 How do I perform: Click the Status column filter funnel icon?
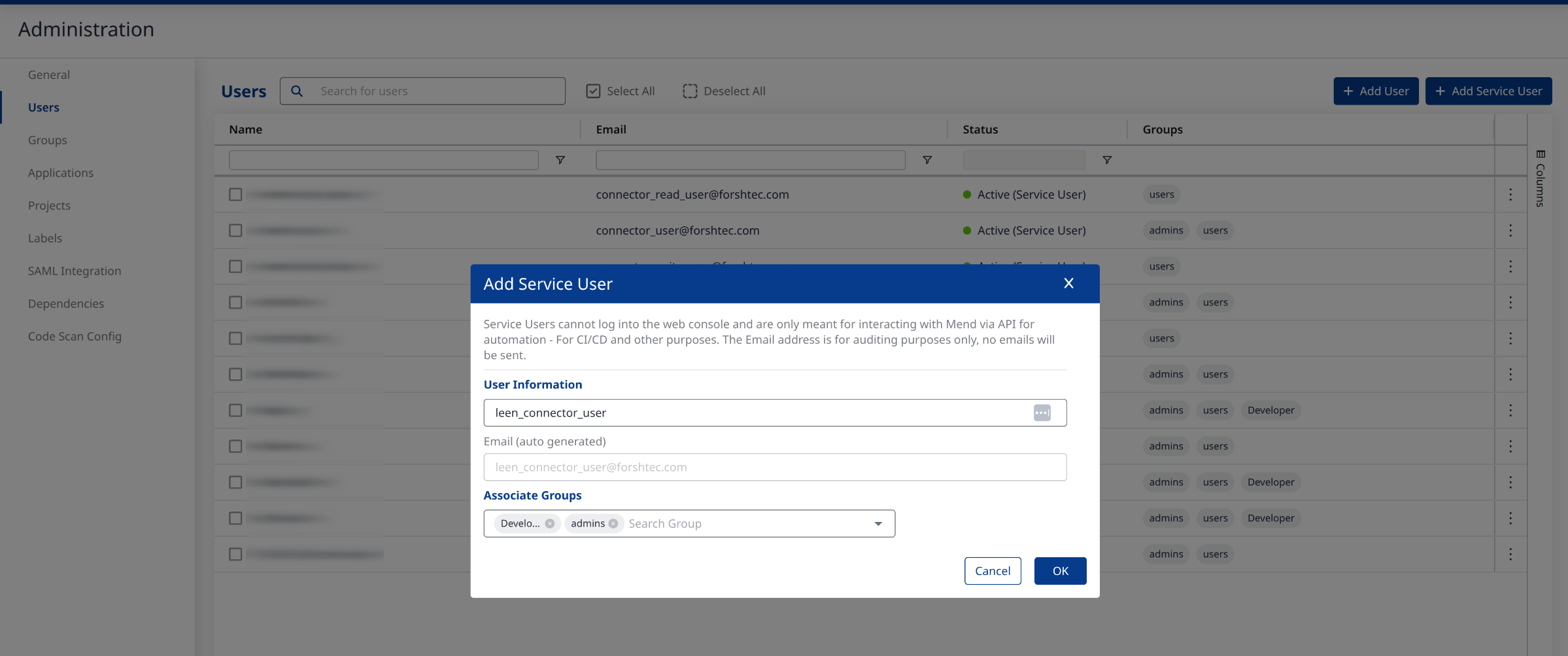tap(1107, 160)
